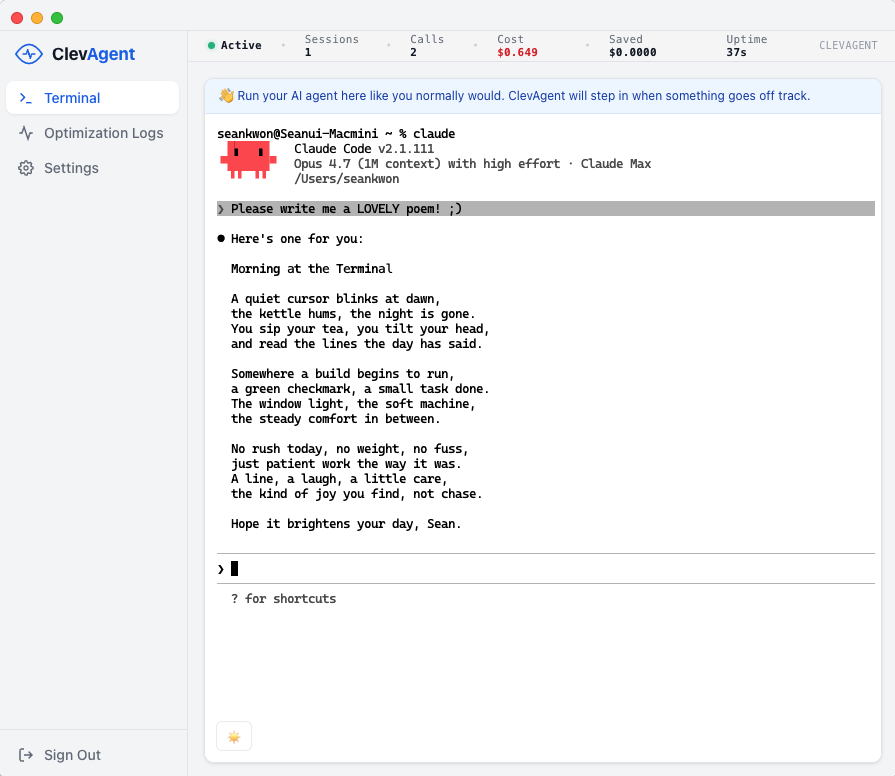Click the red Cost value $0.649
The height and width of the screenshot is (776, 895).
coord(517,52)
